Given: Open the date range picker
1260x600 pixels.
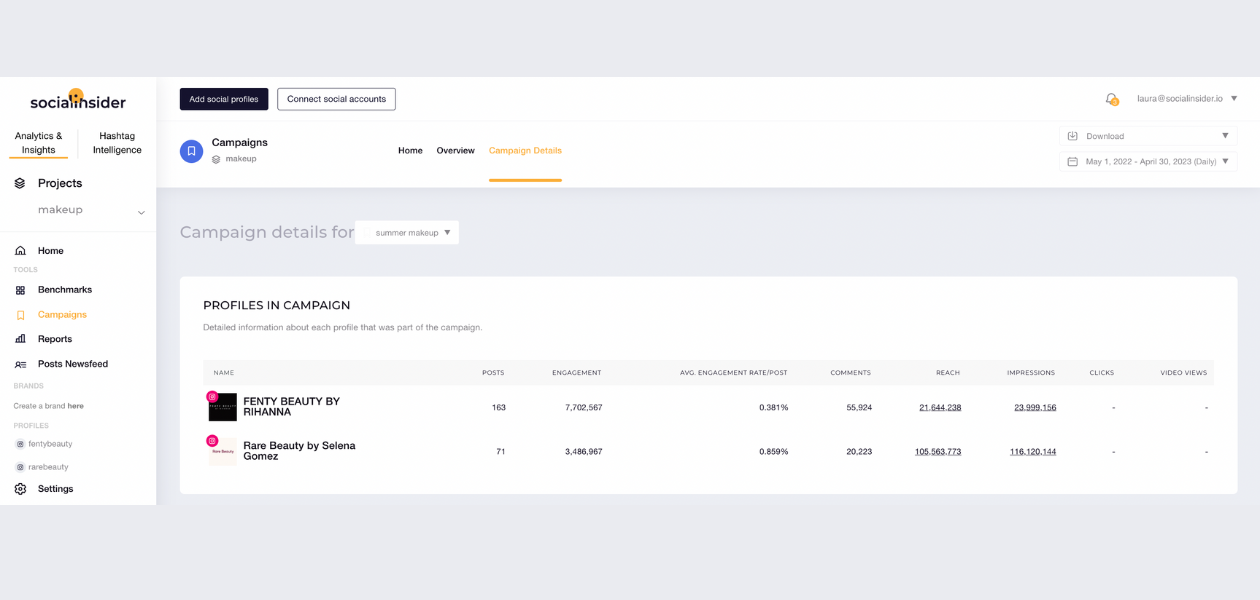Looking at the screenshot, I should (x=1148, y=161).
